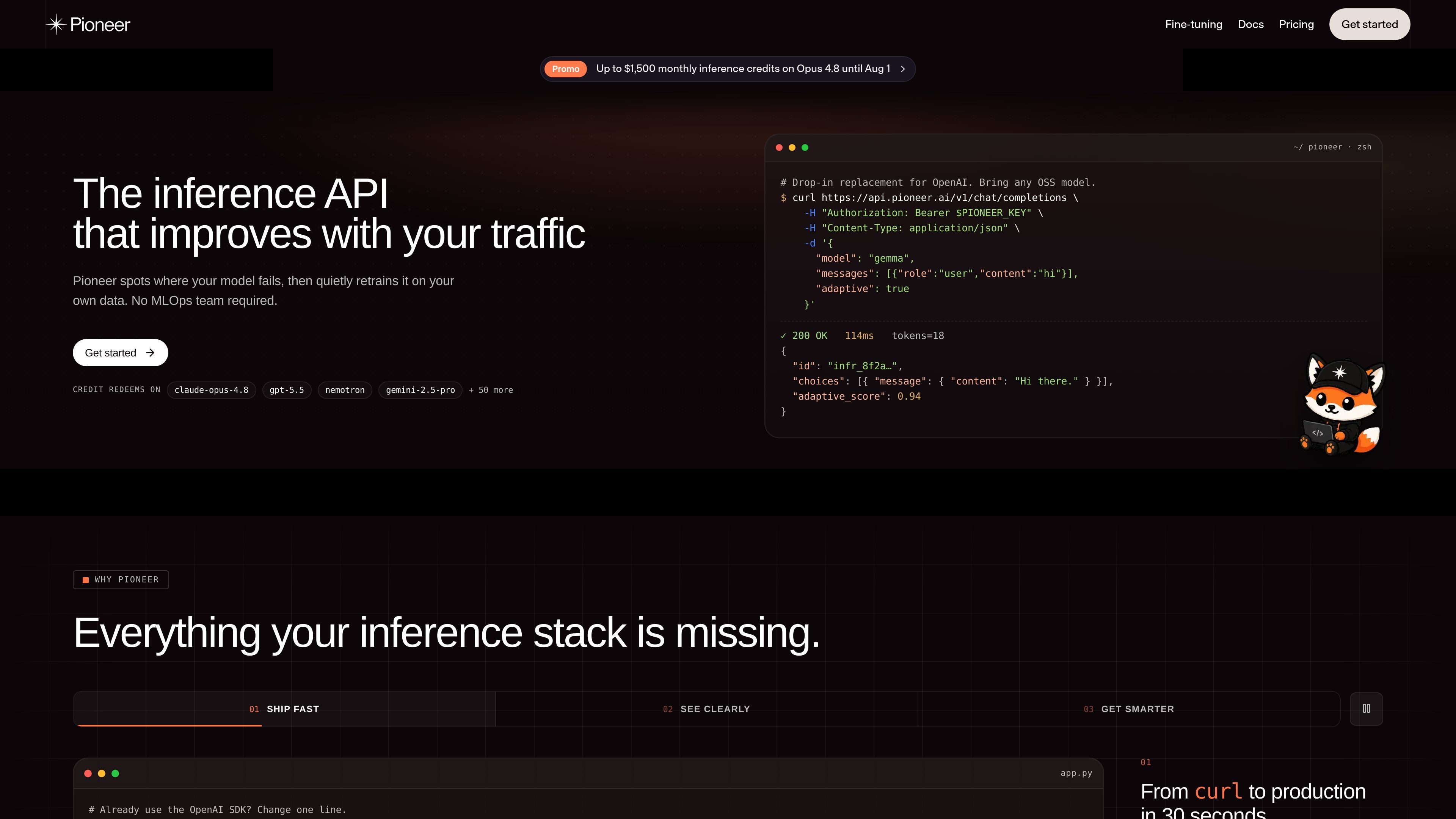
Task: Click the "# Already use the OpenAI SDK?" comment
Action: click(217, 810)
